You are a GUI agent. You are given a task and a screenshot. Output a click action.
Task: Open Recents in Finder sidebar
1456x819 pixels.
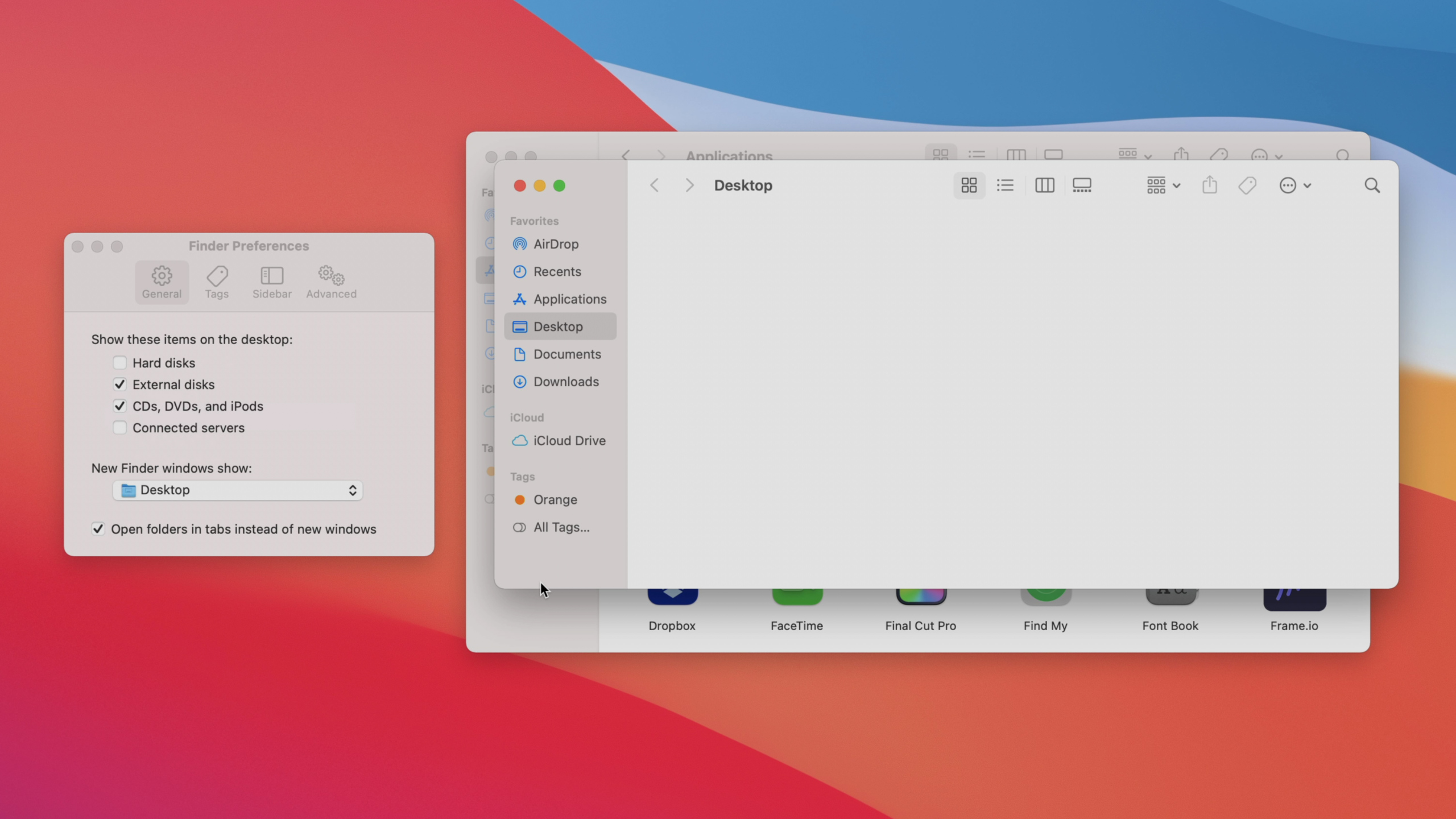click(557, 271)
